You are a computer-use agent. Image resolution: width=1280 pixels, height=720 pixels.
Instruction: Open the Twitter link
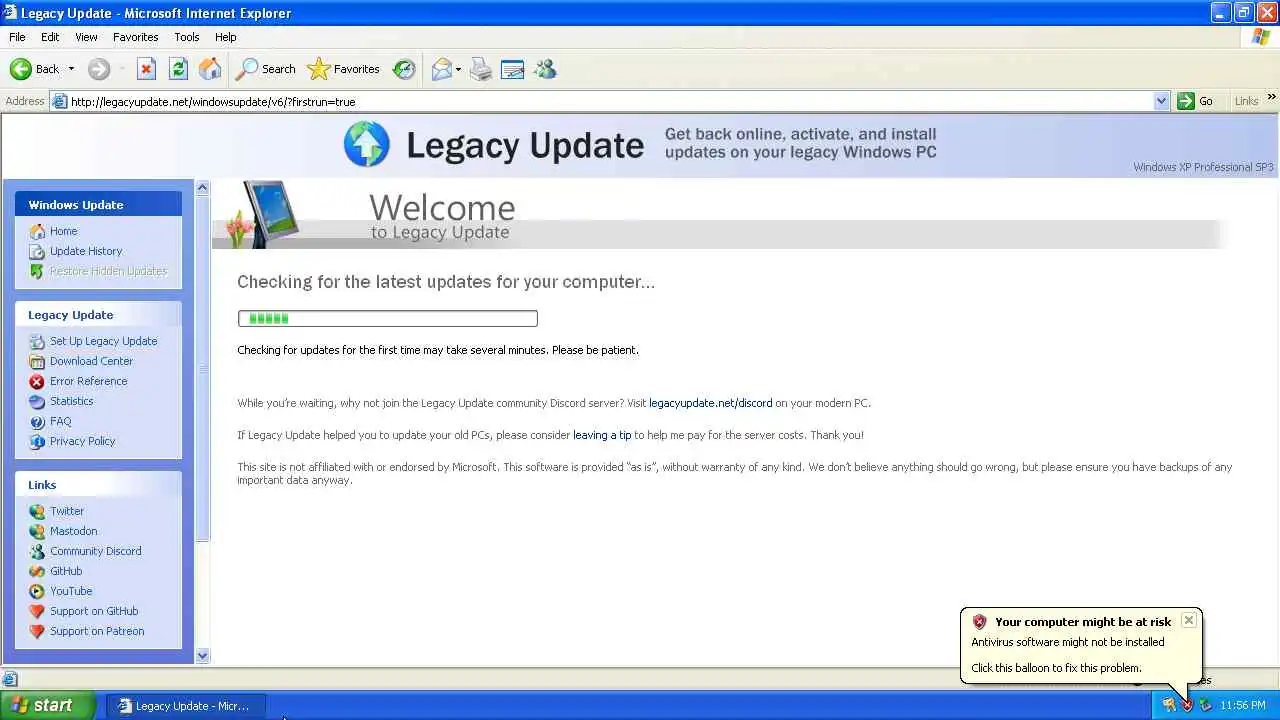coord(67,511)
